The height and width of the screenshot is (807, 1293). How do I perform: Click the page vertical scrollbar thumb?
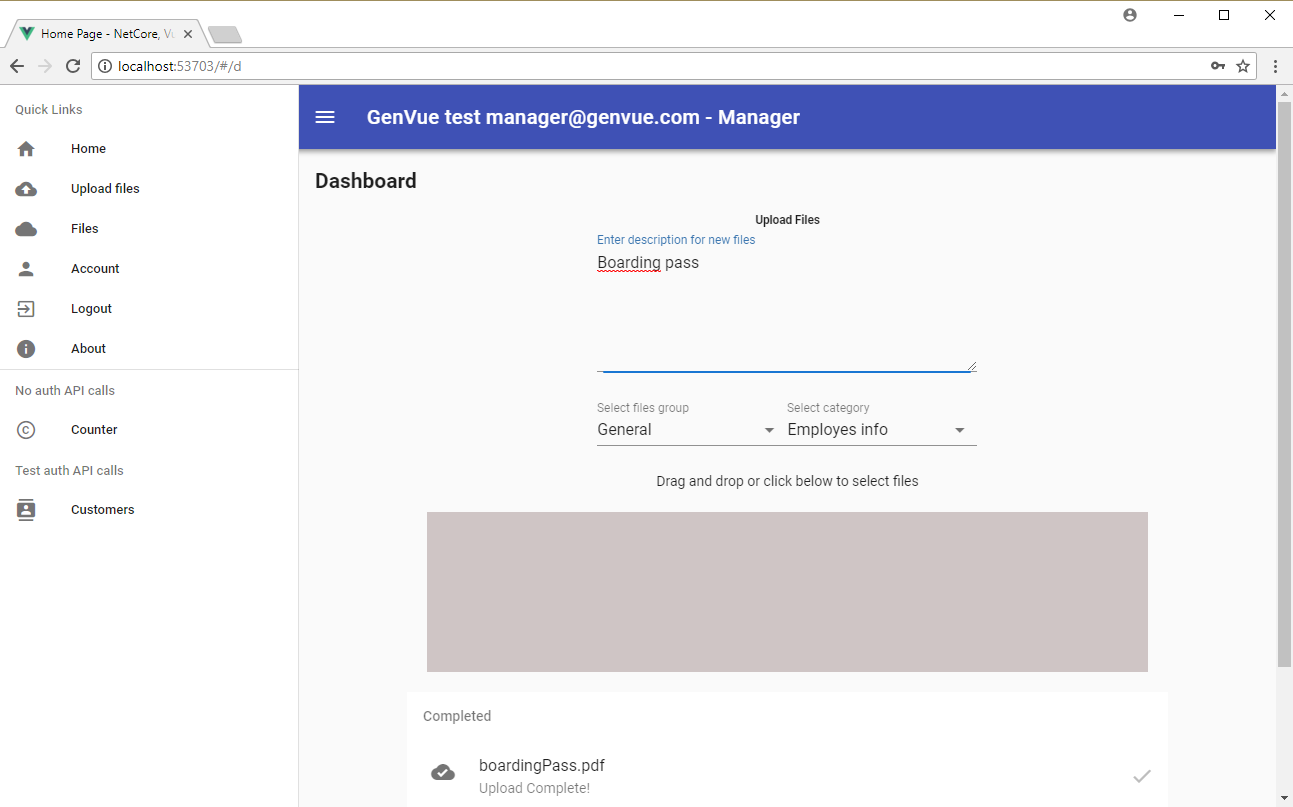click(1284, 384)
